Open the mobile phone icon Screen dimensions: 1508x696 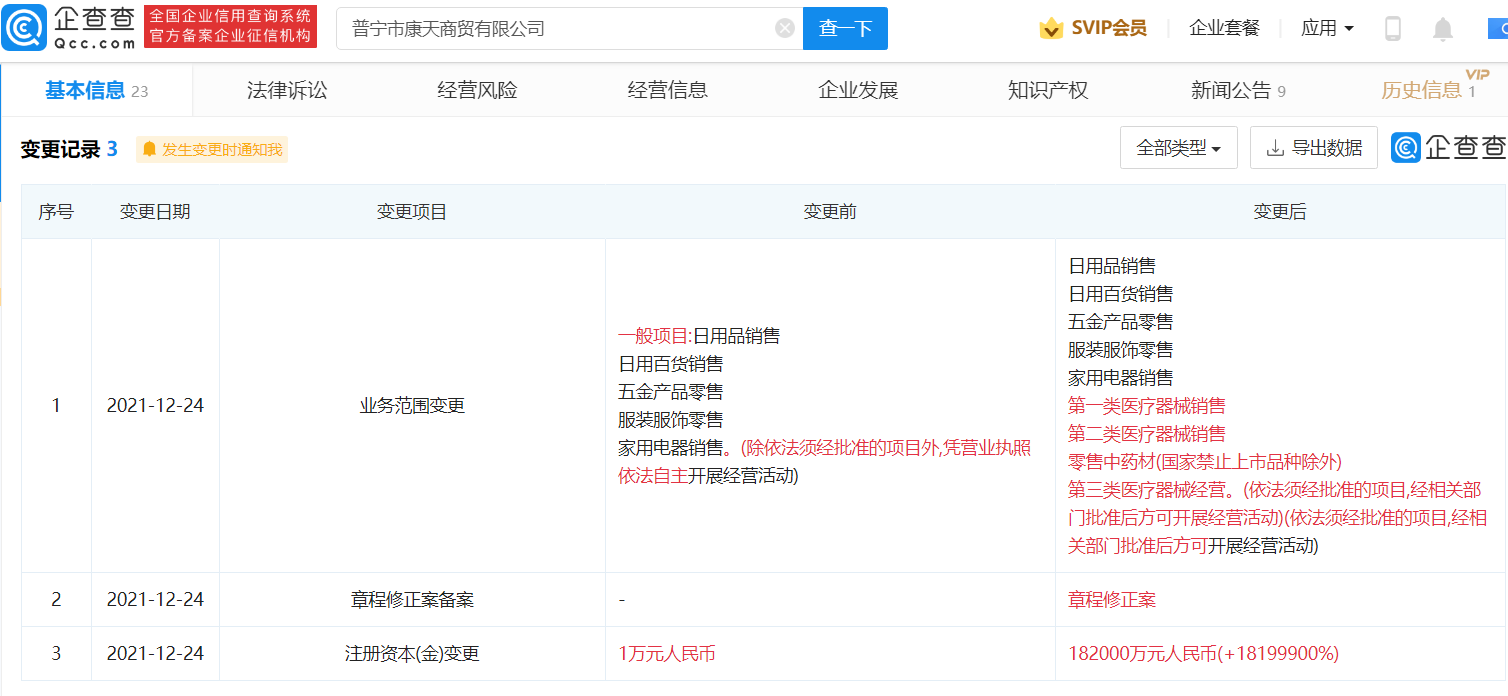[1392, 29]
